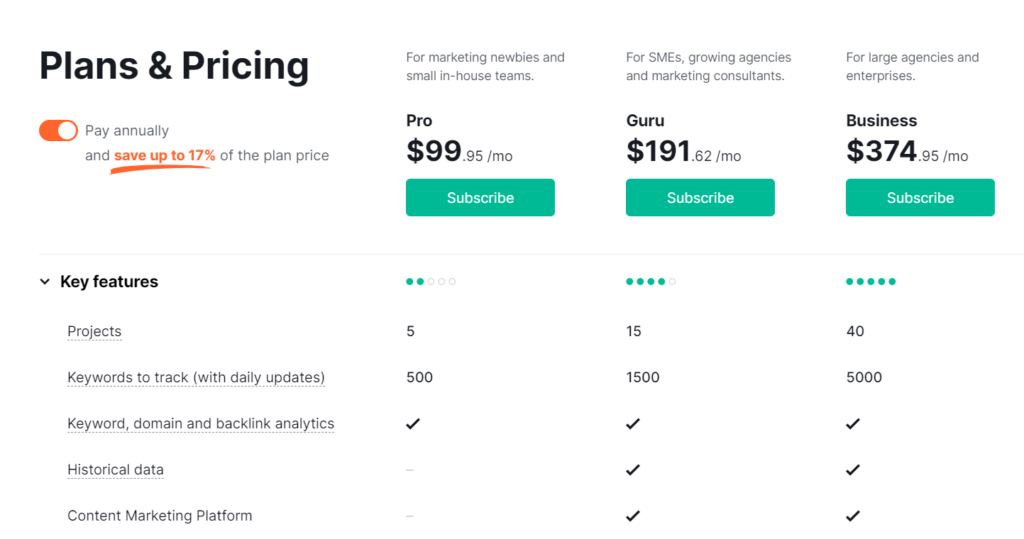Click Guru checkmark for Content Marketing Platform

click(633, 515)
